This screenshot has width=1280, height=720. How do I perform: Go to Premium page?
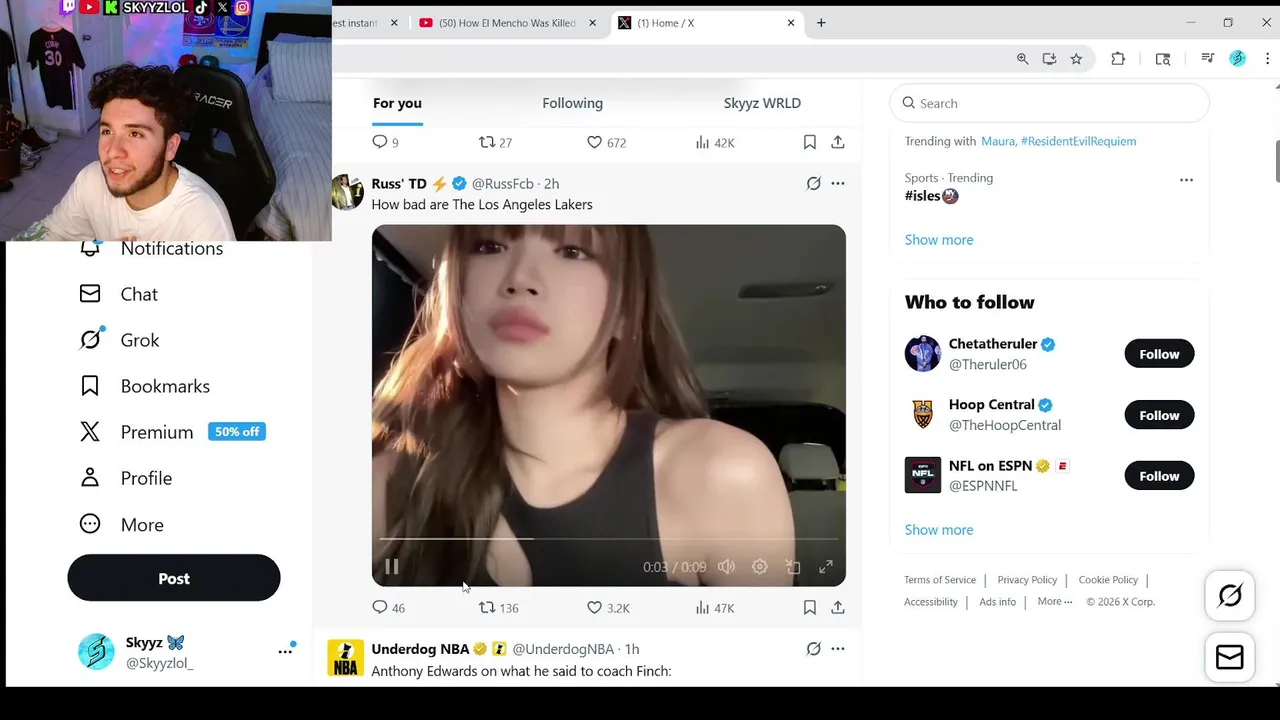click(172, 432)
